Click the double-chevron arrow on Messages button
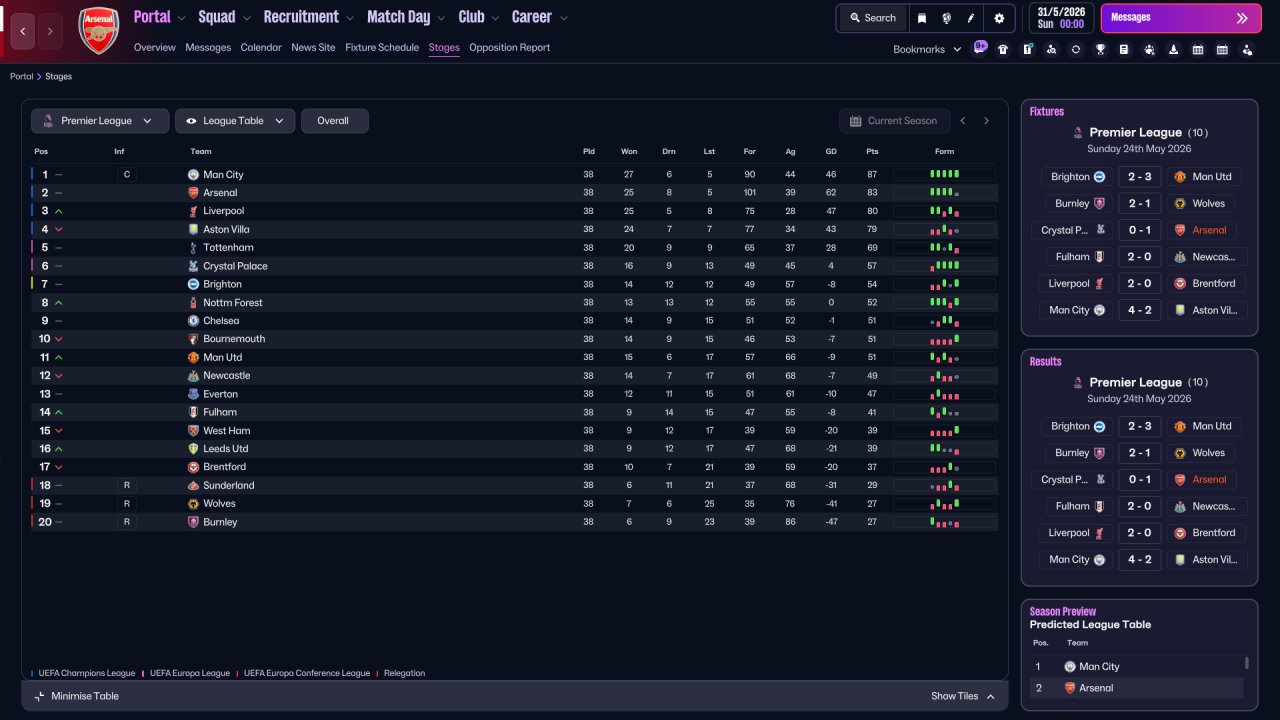 (x=1242, y=18)
